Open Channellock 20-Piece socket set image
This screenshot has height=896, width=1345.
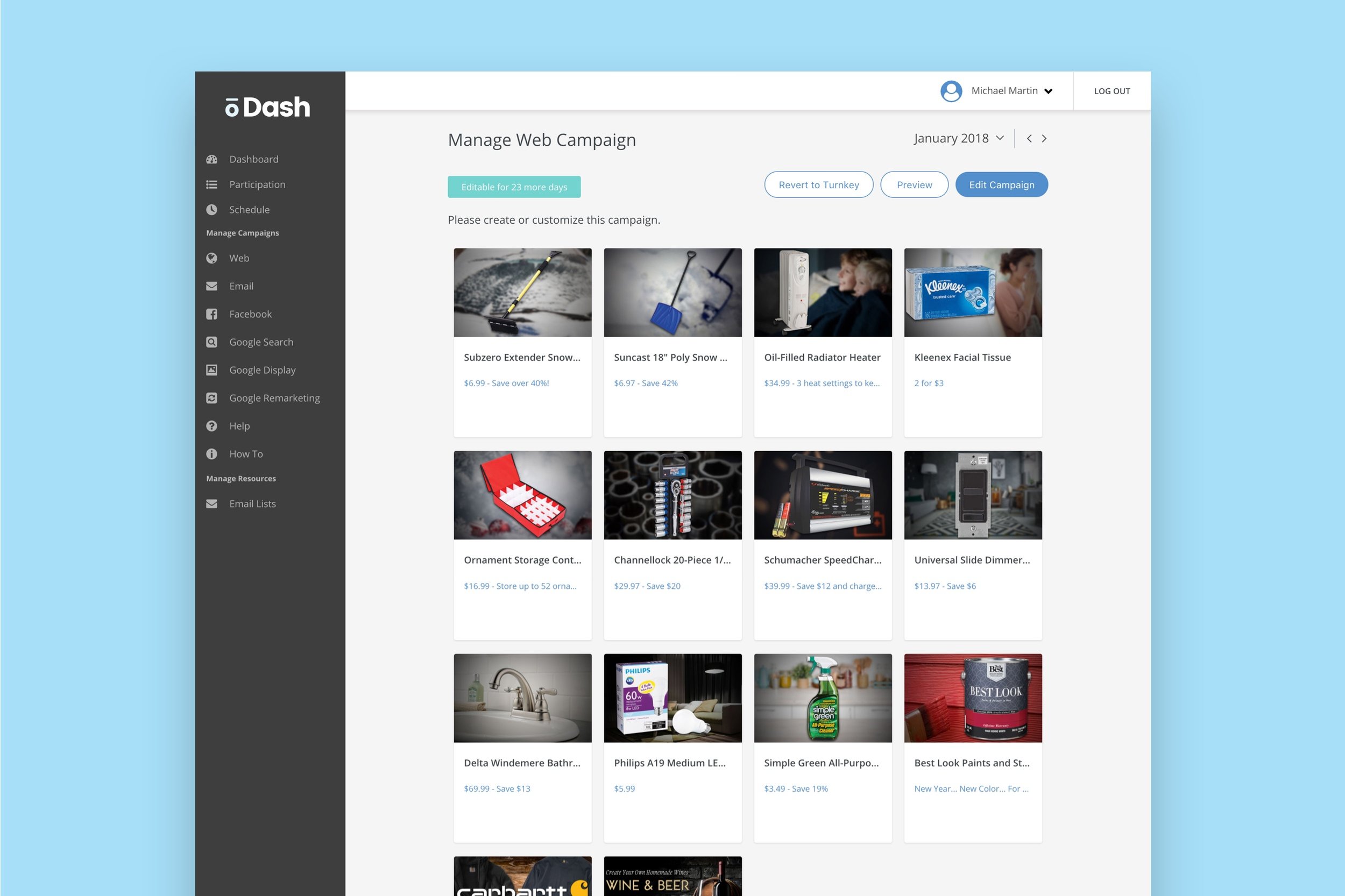click(x=673, y=495)
